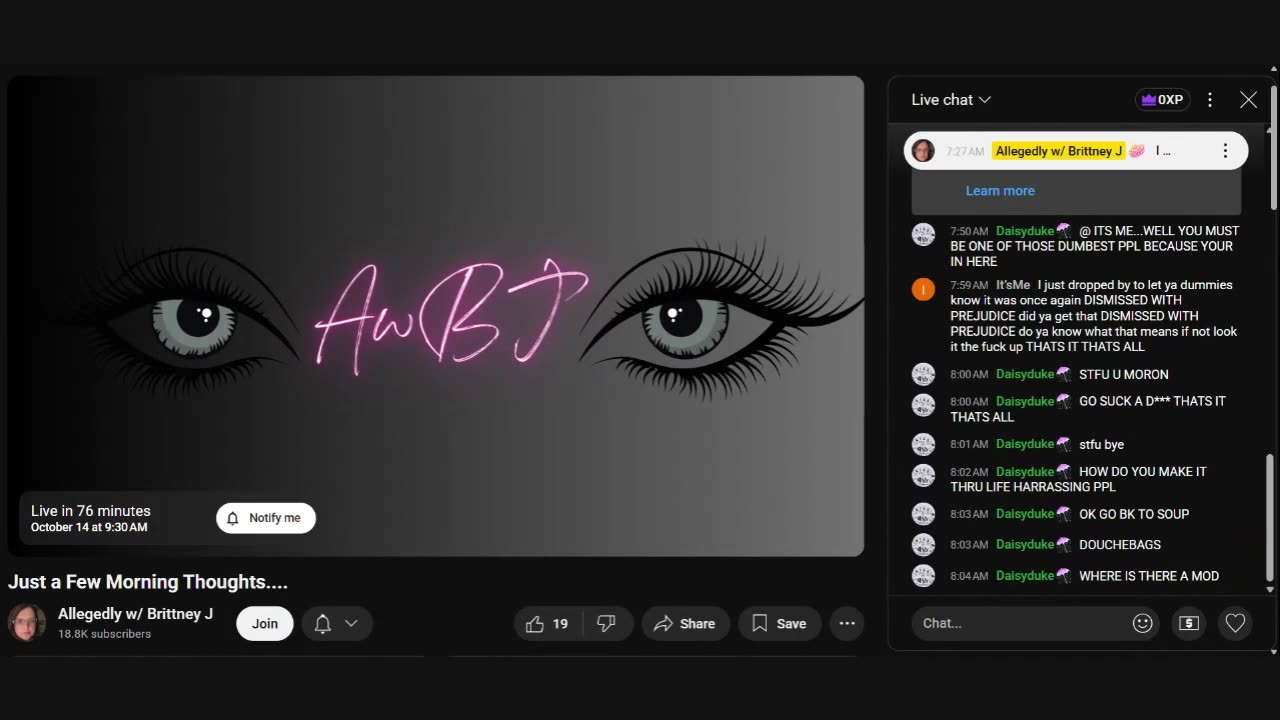Open live chat three-dot options menu
This screenshot has width=1280, height=720.
[x=1210, y=100]
